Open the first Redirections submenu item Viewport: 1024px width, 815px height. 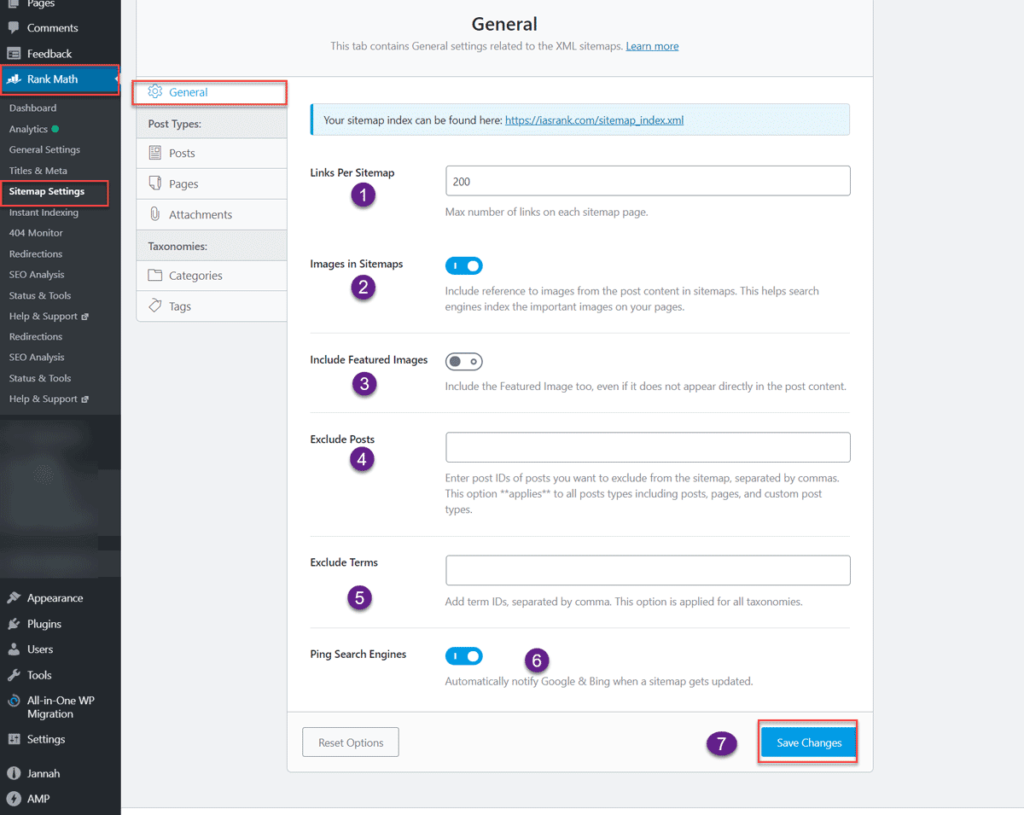click(36, 253)
